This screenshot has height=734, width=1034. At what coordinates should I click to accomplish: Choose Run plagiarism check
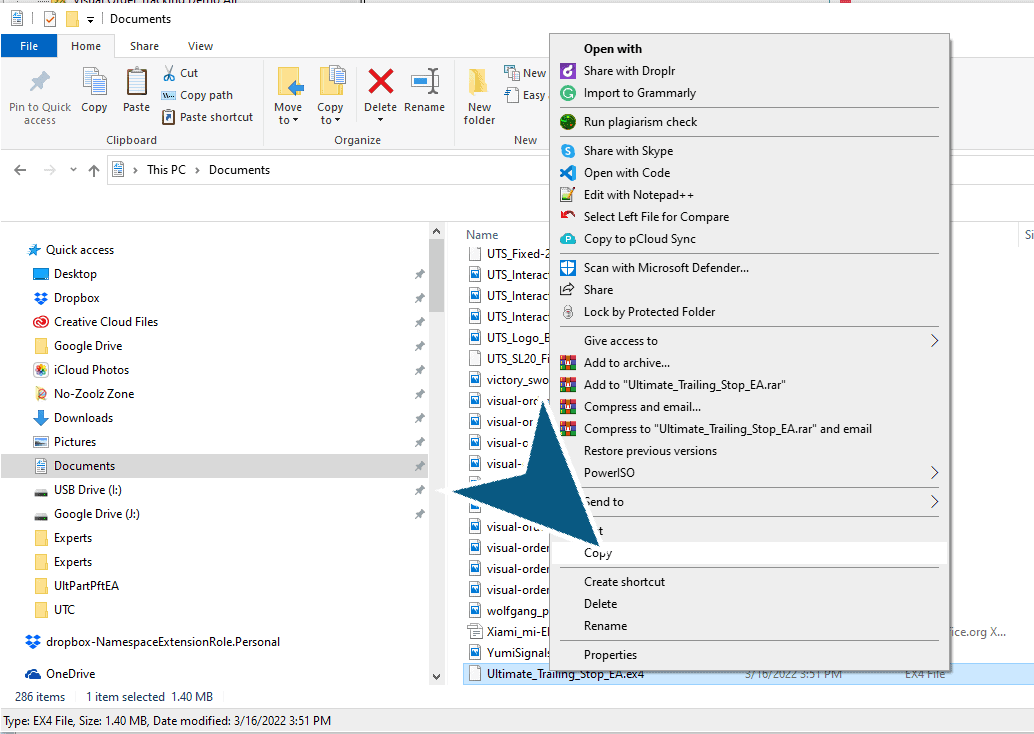(x=640, y=122)
